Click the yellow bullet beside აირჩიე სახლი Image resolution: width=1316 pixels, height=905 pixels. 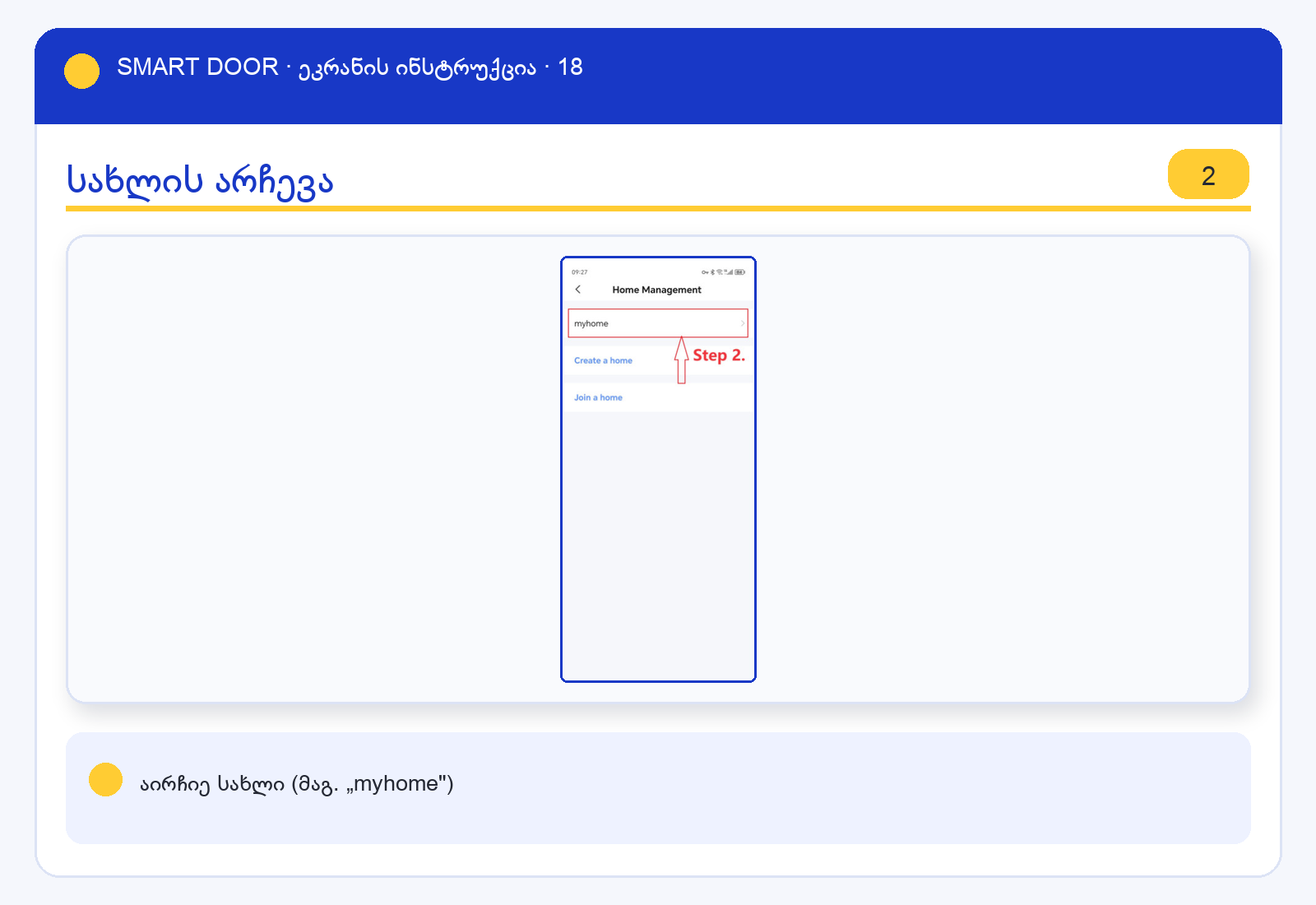(105, 779)
